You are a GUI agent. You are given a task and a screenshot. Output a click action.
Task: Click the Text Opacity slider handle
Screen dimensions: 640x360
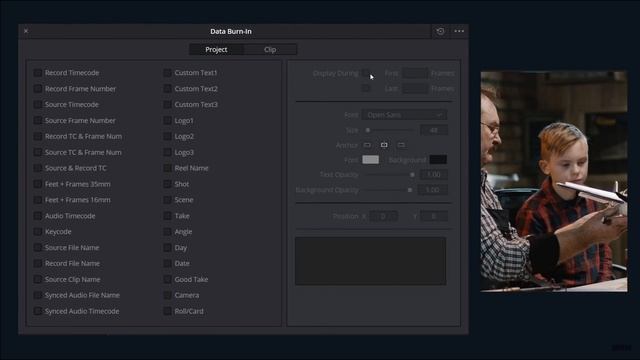pyautogui.click(x=412, y=175)
